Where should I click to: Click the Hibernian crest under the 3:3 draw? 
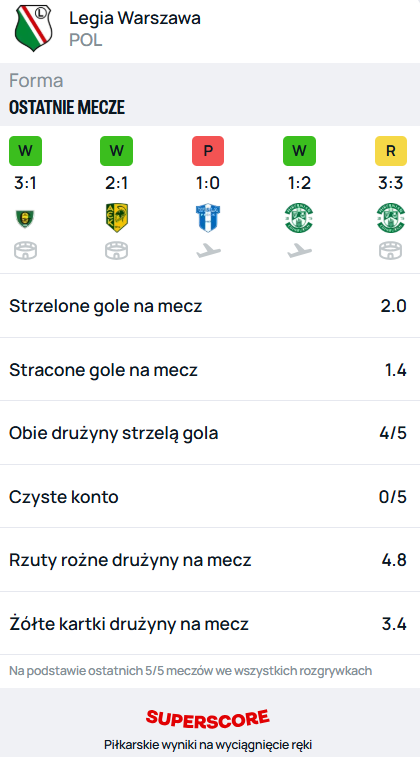391,218
